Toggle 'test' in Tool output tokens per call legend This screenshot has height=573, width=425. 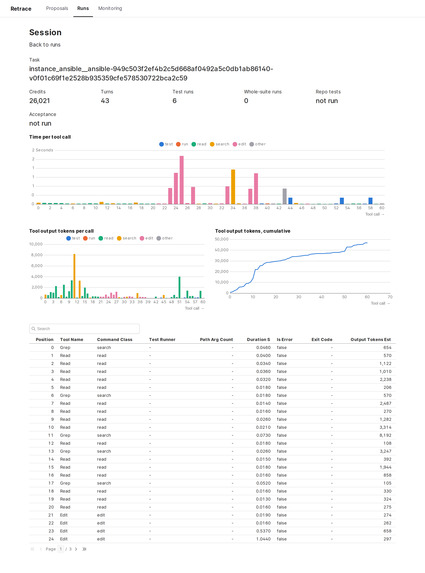pyautogui.click(x=73, y=238)
